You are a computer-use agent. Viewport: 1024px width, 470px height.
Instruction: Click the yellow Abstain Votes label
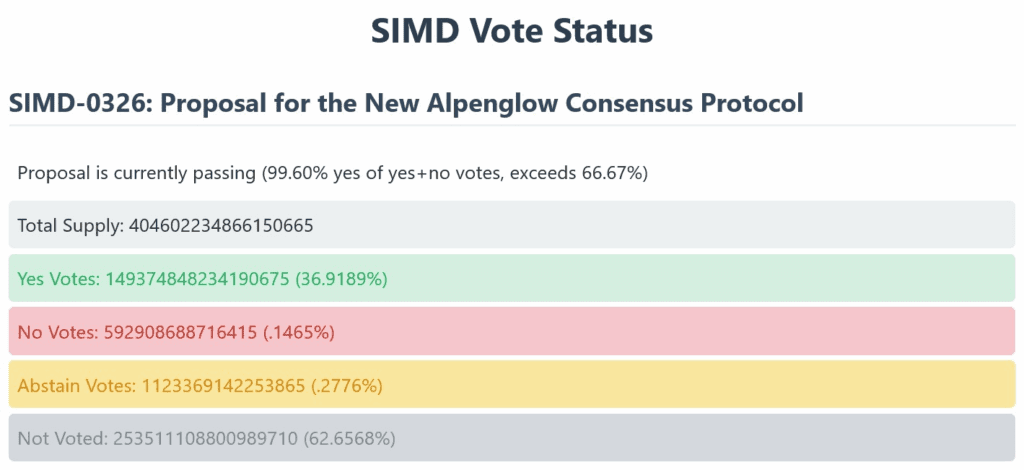point(76,385)
